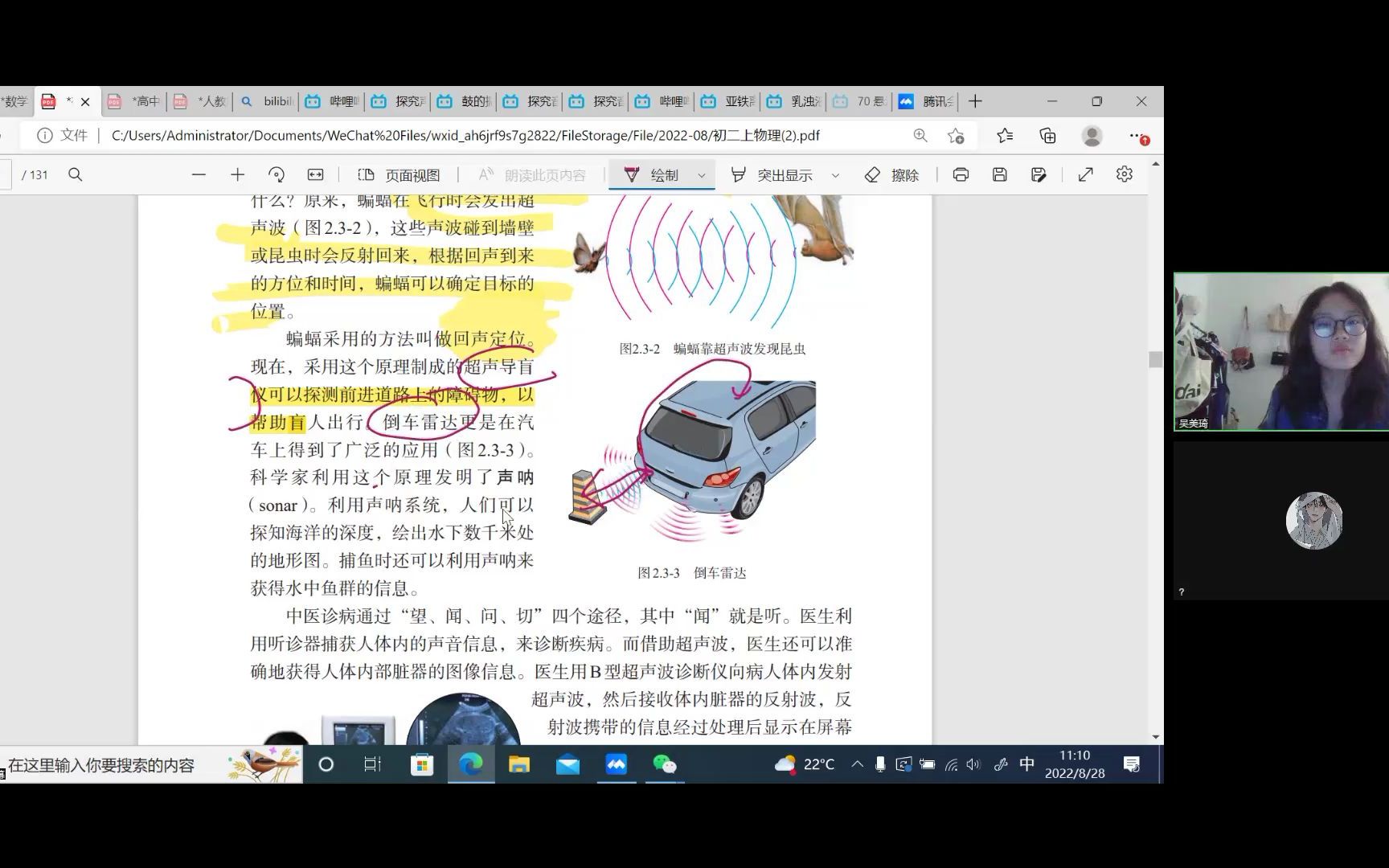Select the 绘制 draw tool
Viewport: 1389px width, 868px height.
(x=651, y=174)
